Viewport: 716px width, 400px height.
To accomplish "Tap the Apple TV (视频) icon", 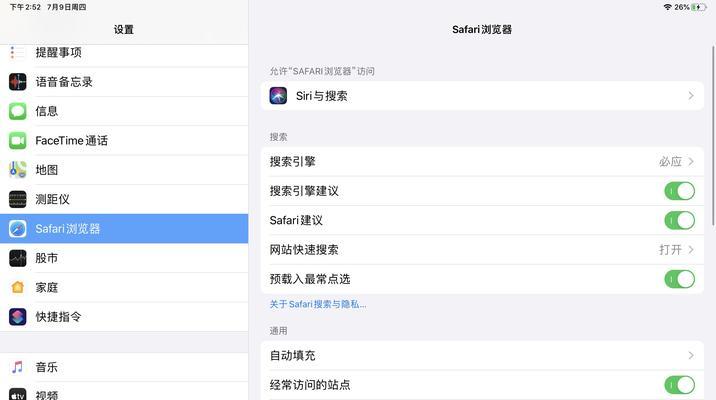I will (x=17, y=395).
